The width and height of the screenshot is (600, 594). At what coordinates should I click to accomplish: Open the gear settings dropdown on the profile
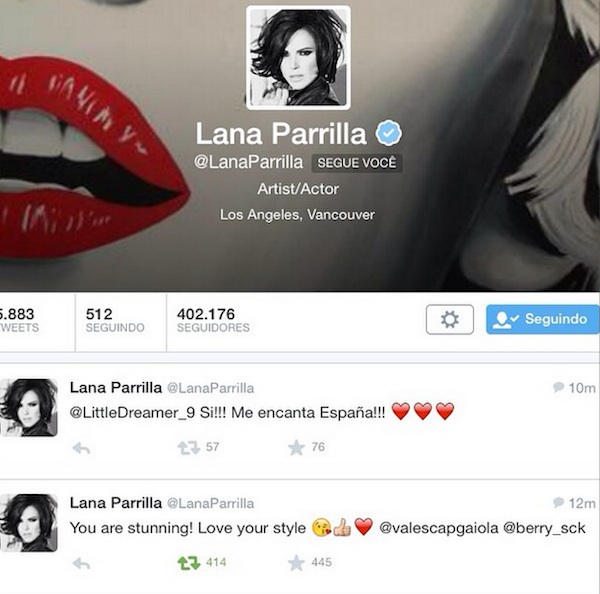coord(450,319)
